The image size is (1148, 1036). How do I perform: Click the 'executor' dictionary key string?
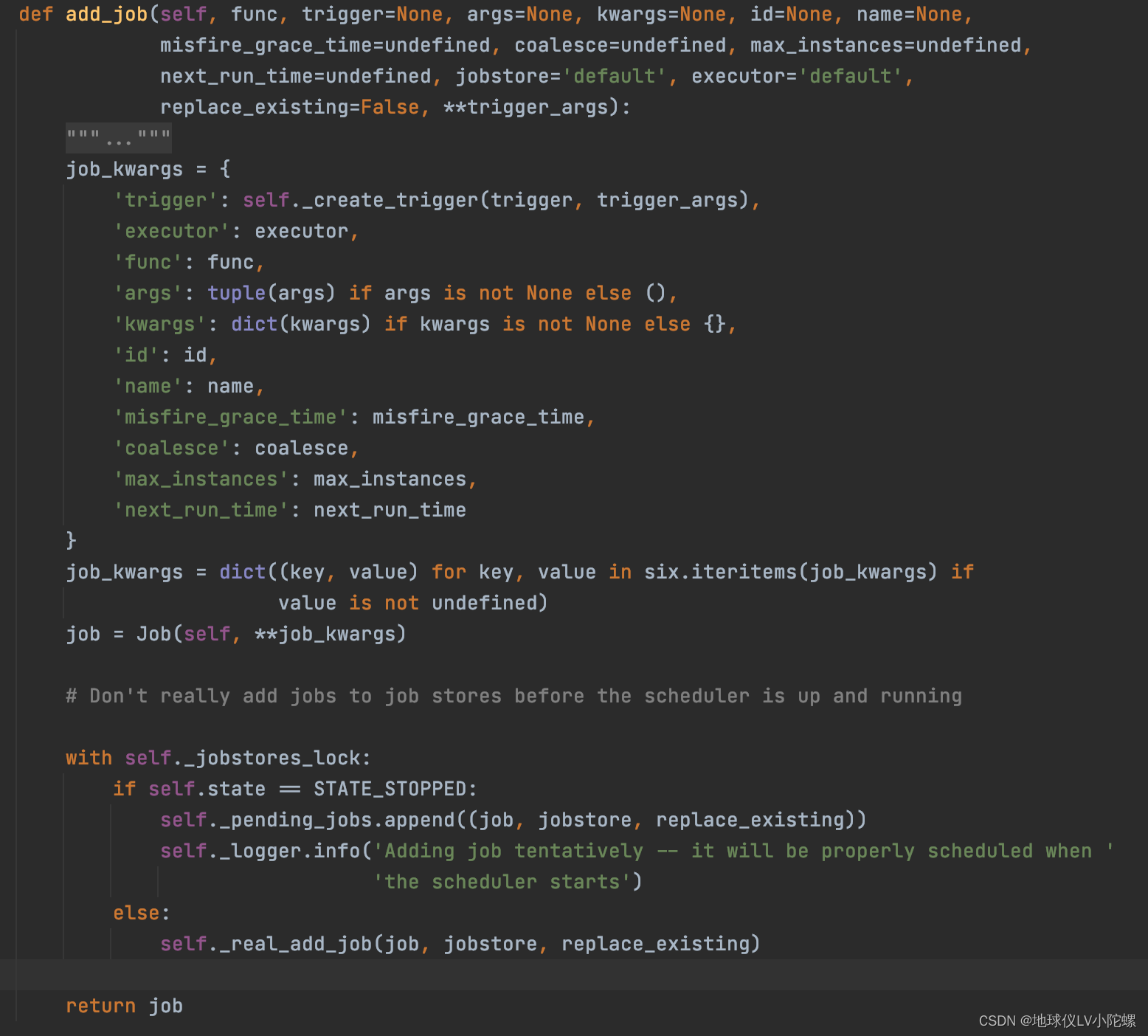coord(172,231)
